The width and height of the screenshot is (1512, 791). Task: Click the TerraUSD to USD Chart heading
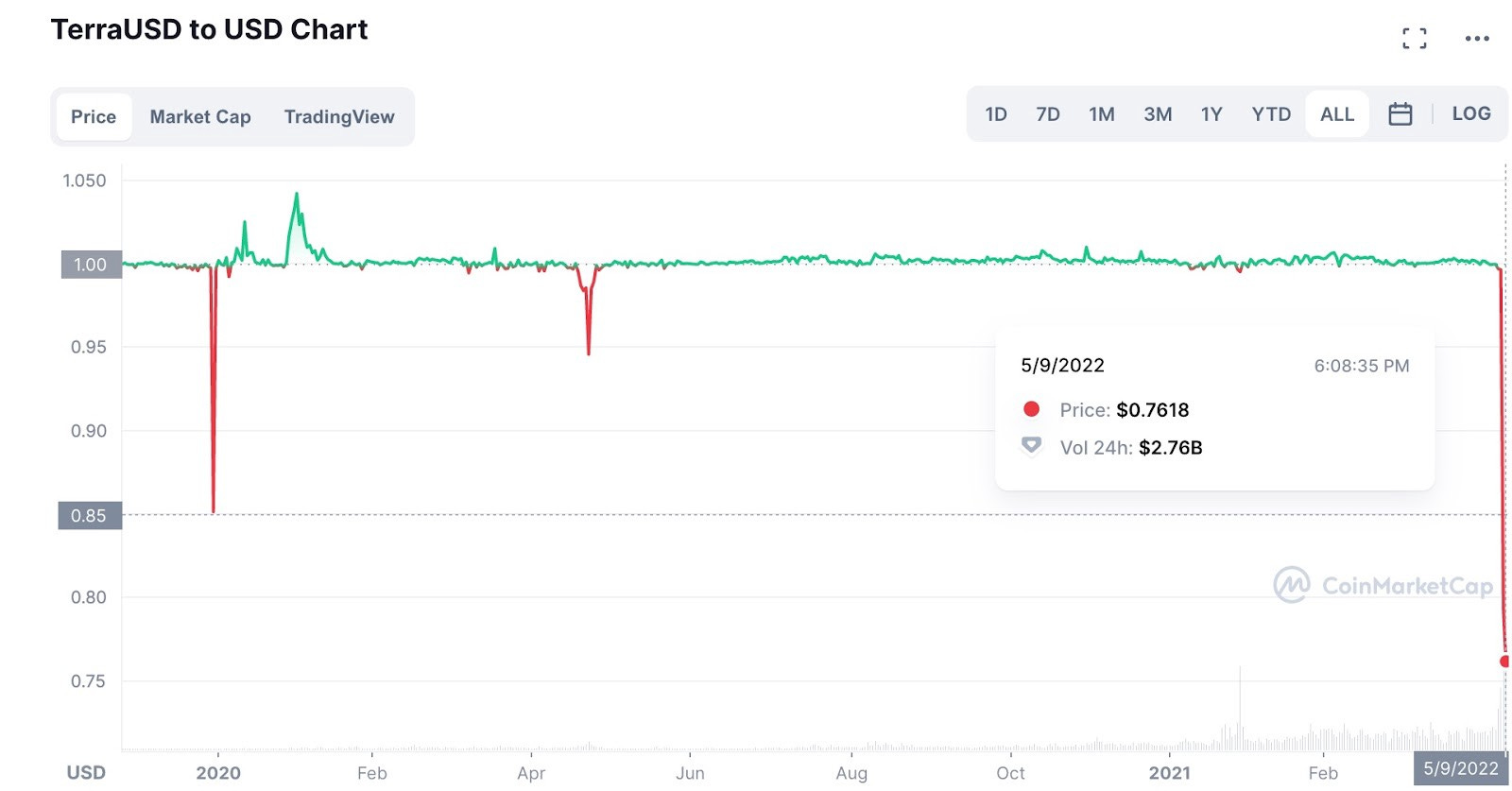(210, 29)
